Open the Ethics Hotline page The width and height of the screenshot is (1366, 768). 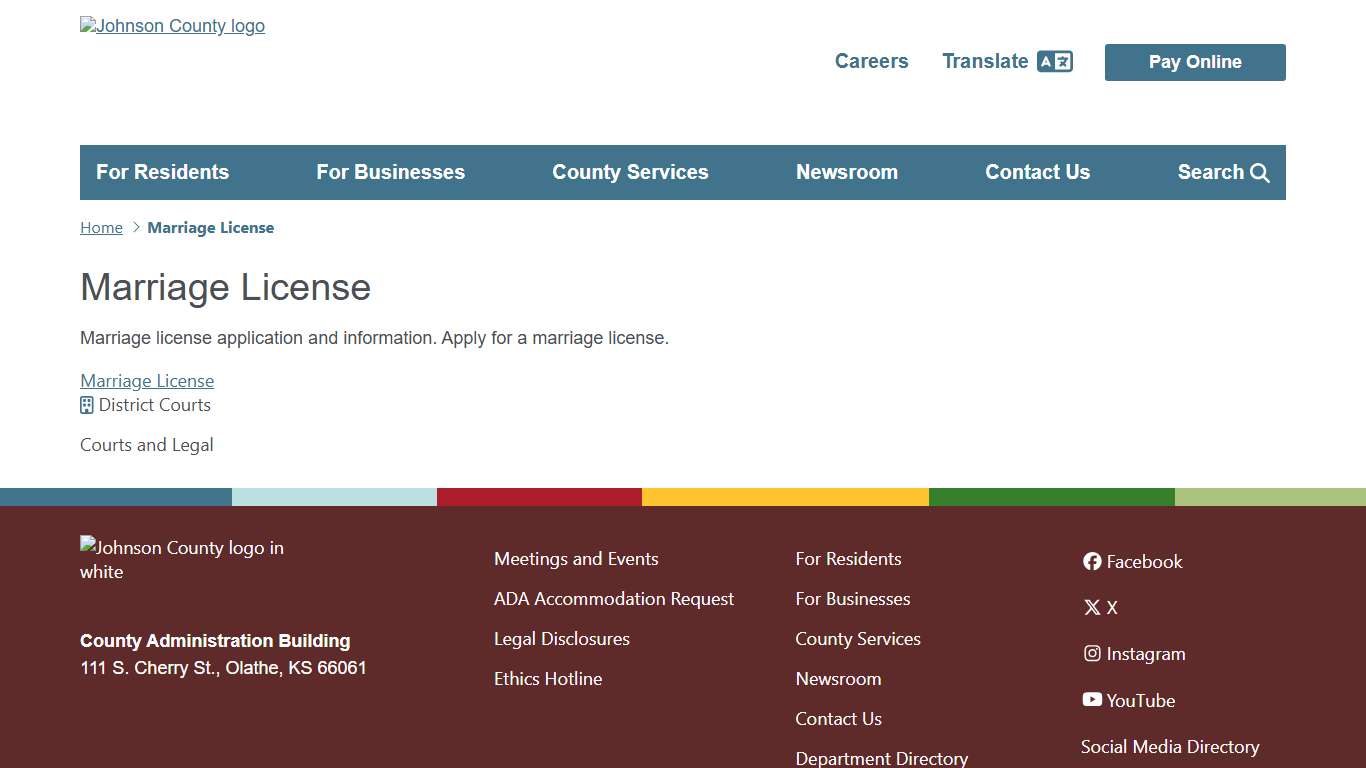548,678
